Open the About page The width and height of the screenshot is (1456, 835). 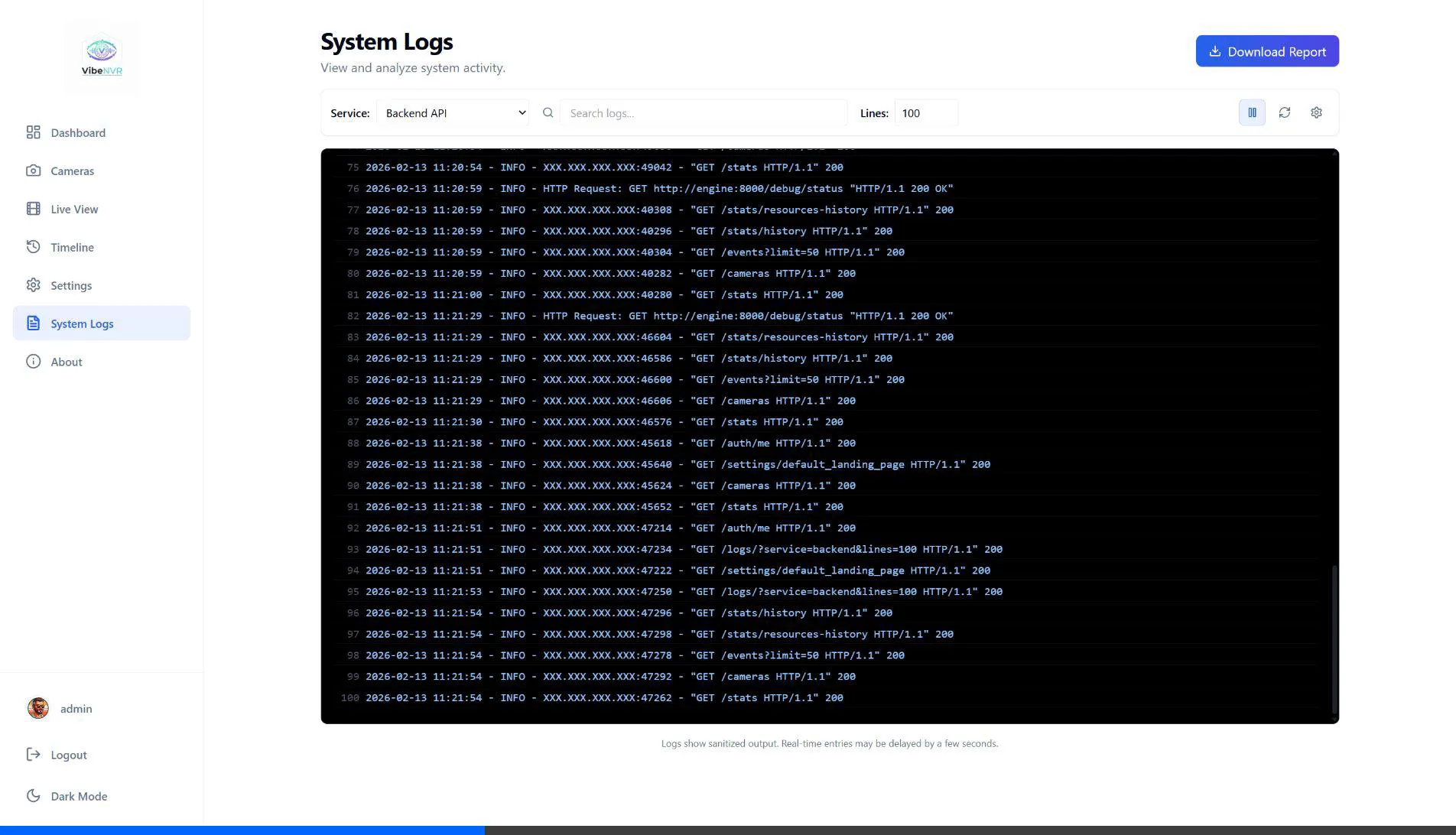tap(67, 362)
